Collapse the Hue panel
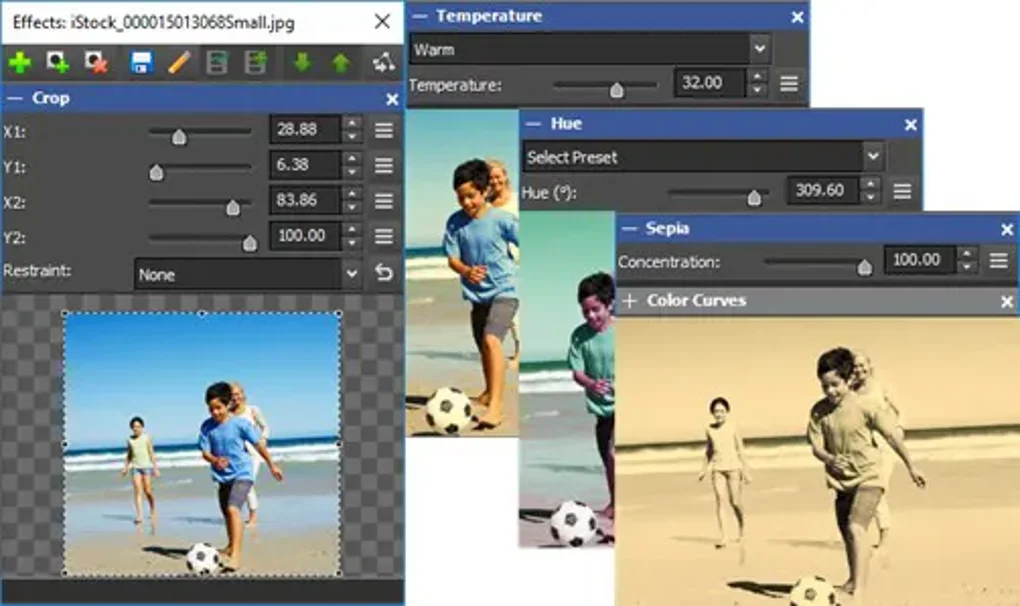The width and height of the screenshot is (1020, 606). [x=533, y=124]
